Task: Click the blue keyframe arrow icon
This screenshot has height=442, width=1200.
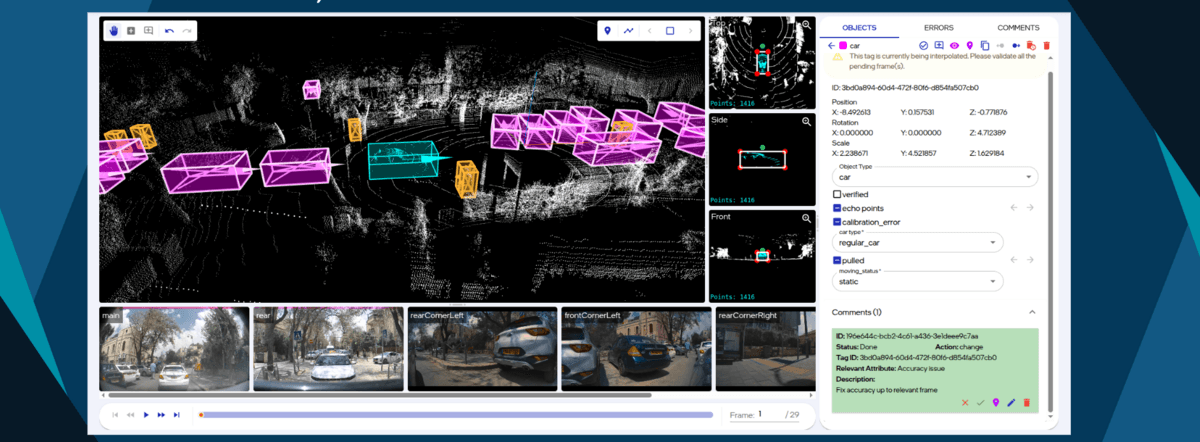Action: pos(1016,45)
